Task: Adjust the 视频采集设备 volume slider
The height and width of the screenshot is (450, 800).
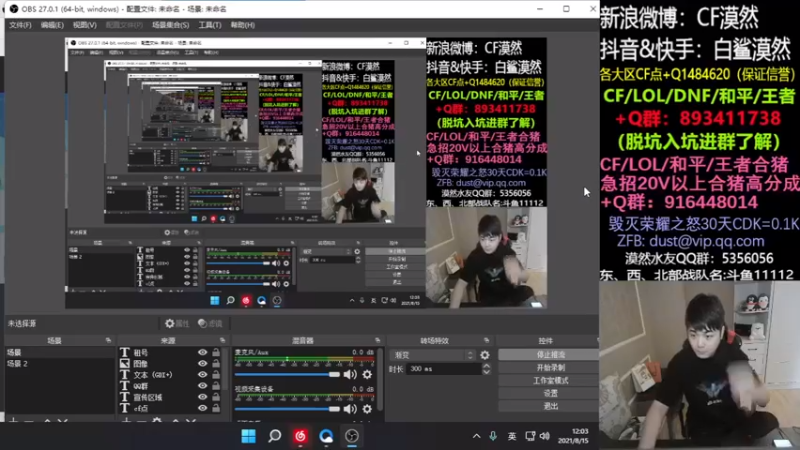Action: (x=287, y=409)
